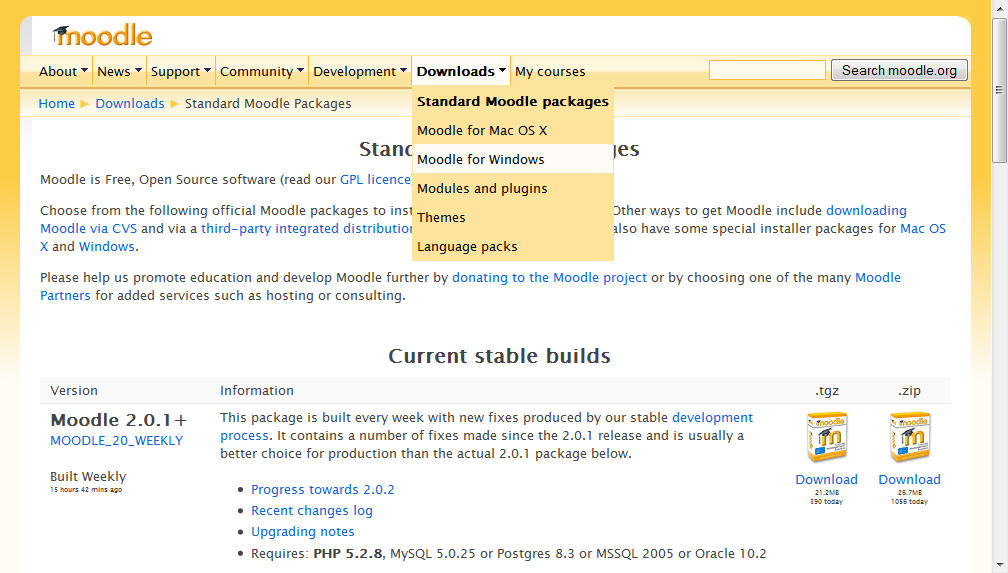1008x573 pixels.
Task: Click the .zip package box icon
Action: click(x=909, y=437)
